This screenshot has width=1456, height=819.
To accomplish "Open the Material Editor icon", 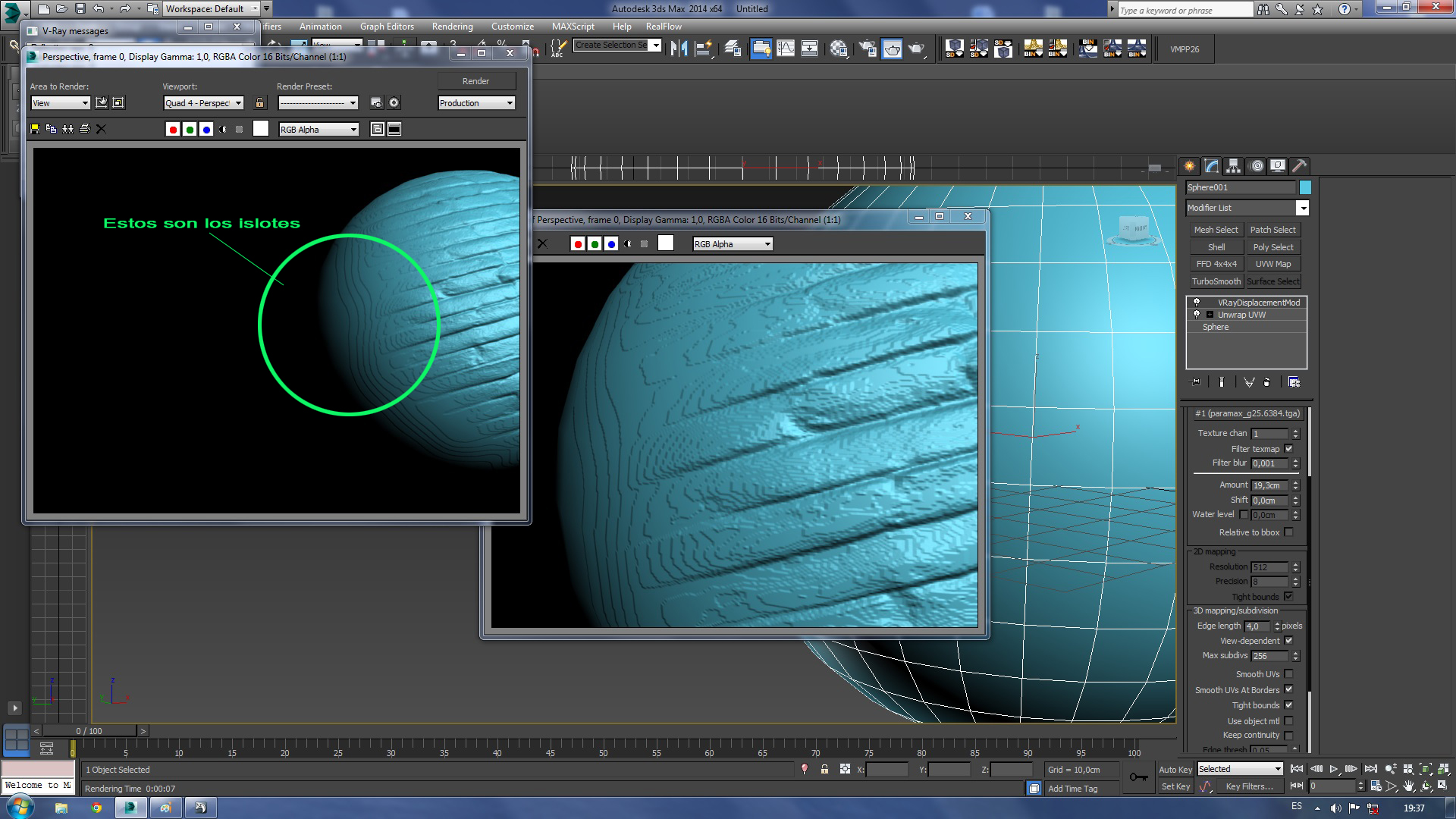I will click(x=839, y=49).
